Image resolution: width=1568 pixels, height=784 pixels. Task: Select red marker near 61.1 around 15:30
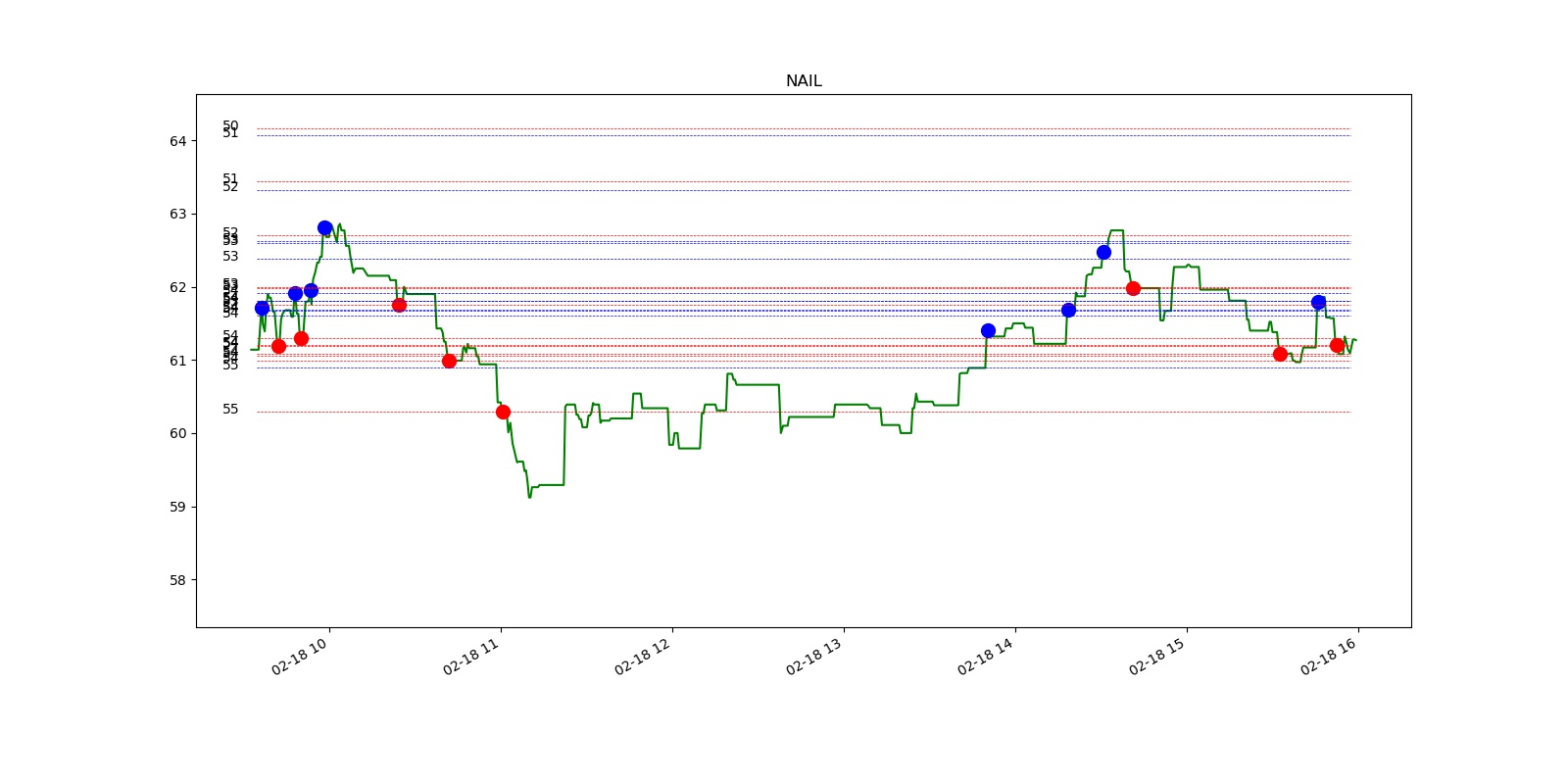(x=1280, y=354)
